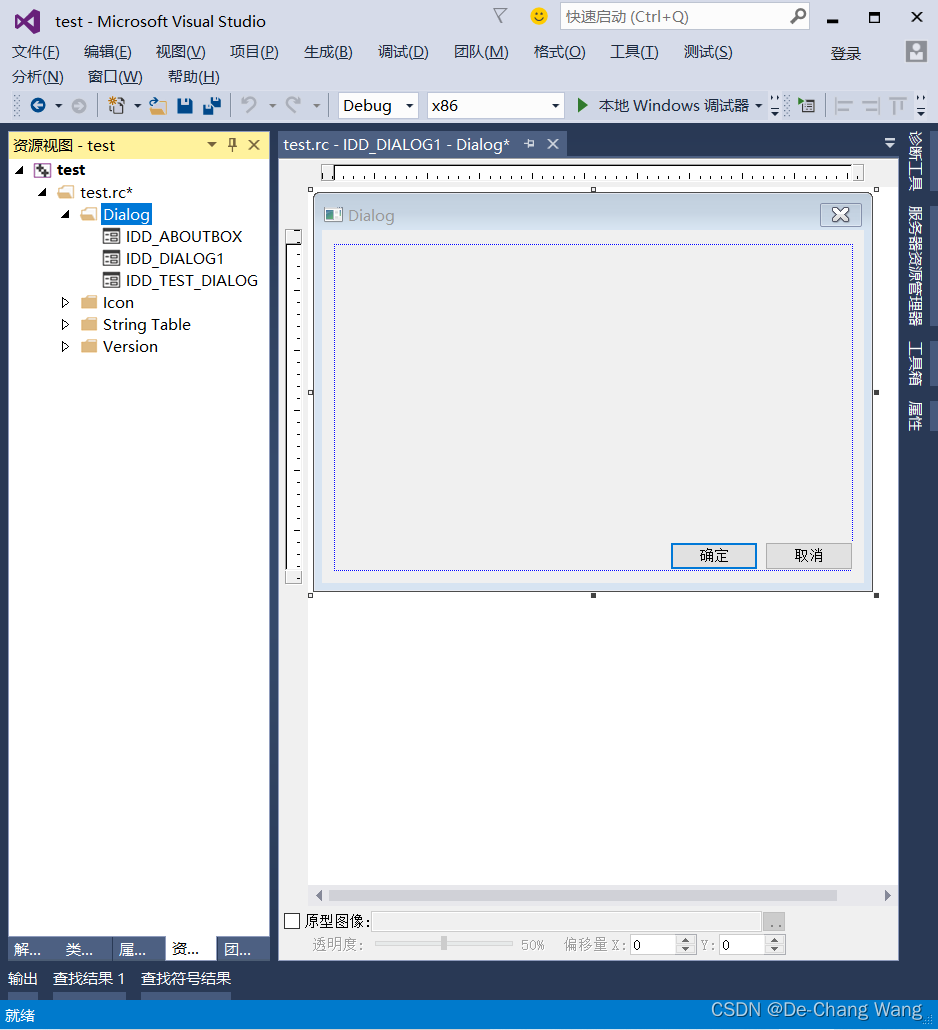Image resolution: width=938 pixels, height=1030 pixels.
Task: Open the document tab list dropdown
Action: pyautogui.click(x=890, y=143)
